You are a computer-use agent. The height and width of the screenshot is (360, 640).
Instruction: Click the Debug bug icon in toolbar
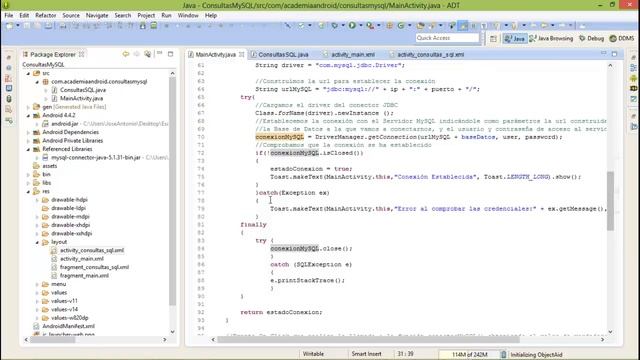click(335, 26)
